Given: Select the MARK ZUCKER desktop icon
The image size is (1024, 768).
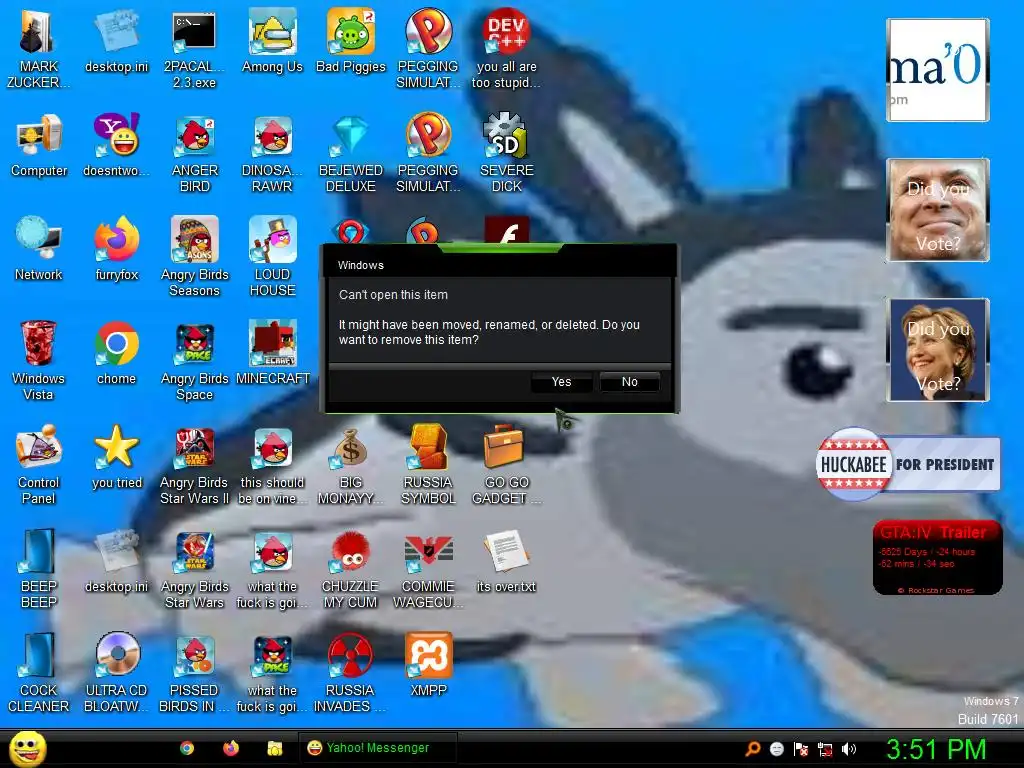Looking at the screenshot, I should [x=39, y=48].
